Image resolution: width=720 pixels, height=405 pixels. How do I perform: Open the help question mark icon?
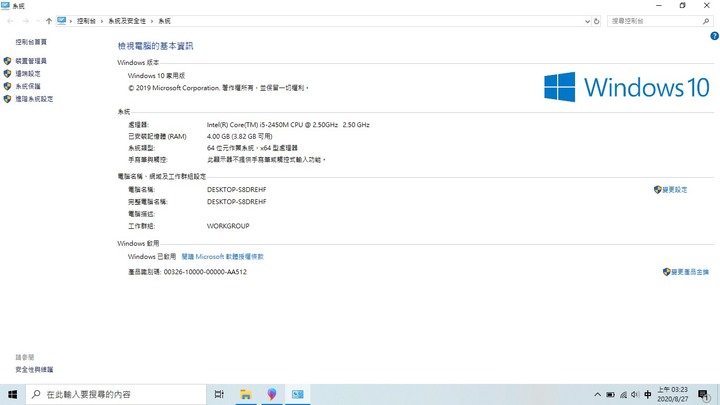[714, 36]
